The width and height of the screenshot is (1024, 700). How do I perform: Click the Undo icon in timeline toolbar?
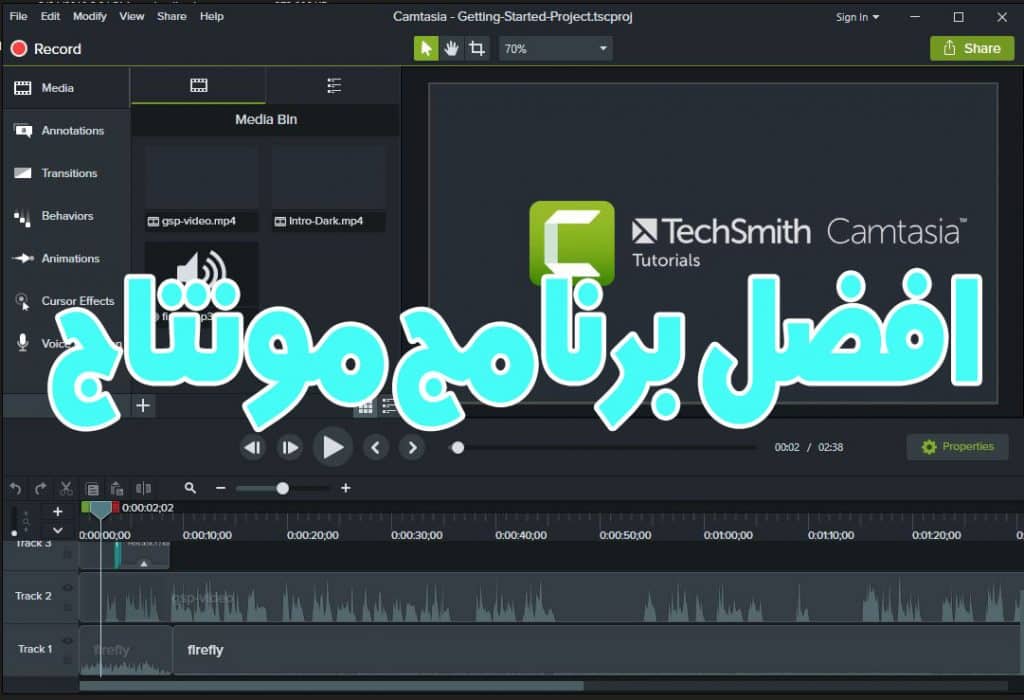tap(16, 488)
